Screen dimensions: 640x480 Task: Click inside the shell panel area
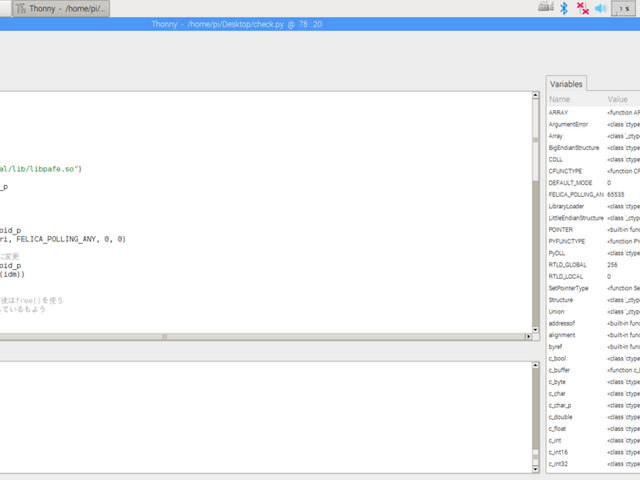(260, 415)
